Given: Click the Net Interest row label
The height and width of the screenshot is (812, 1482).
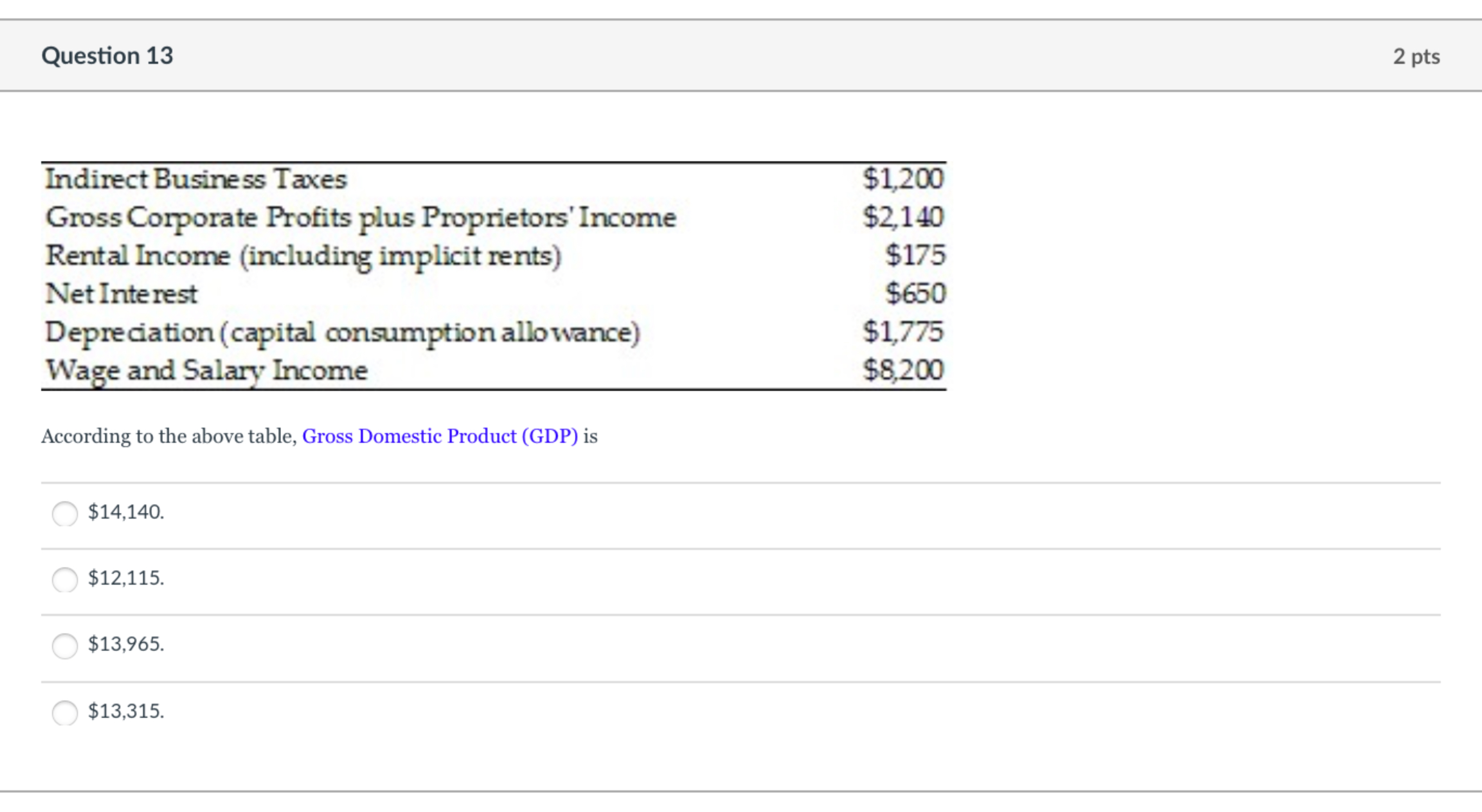Looking at the screenshot, I should [x=121, y=293].
